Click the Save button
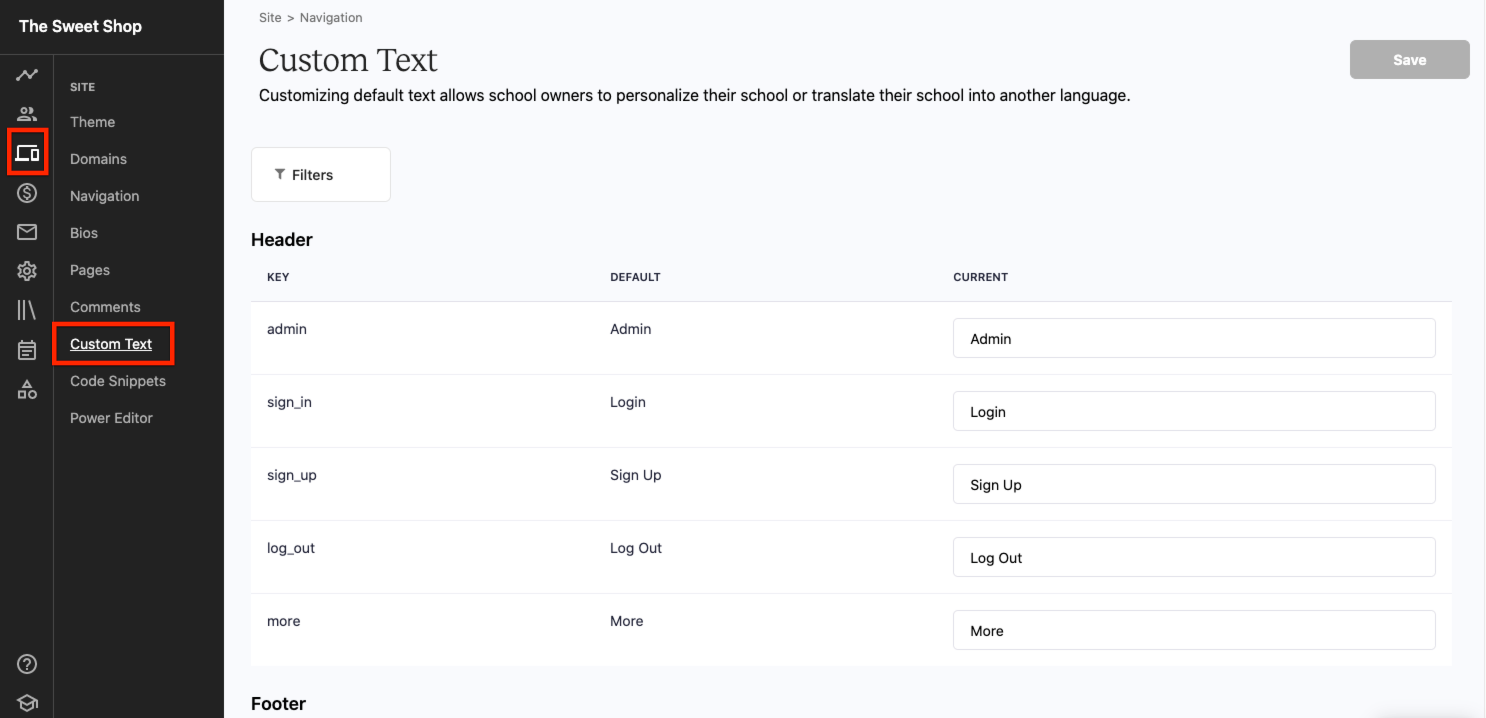This screenshot has width=1486, height=718. 1410,60
